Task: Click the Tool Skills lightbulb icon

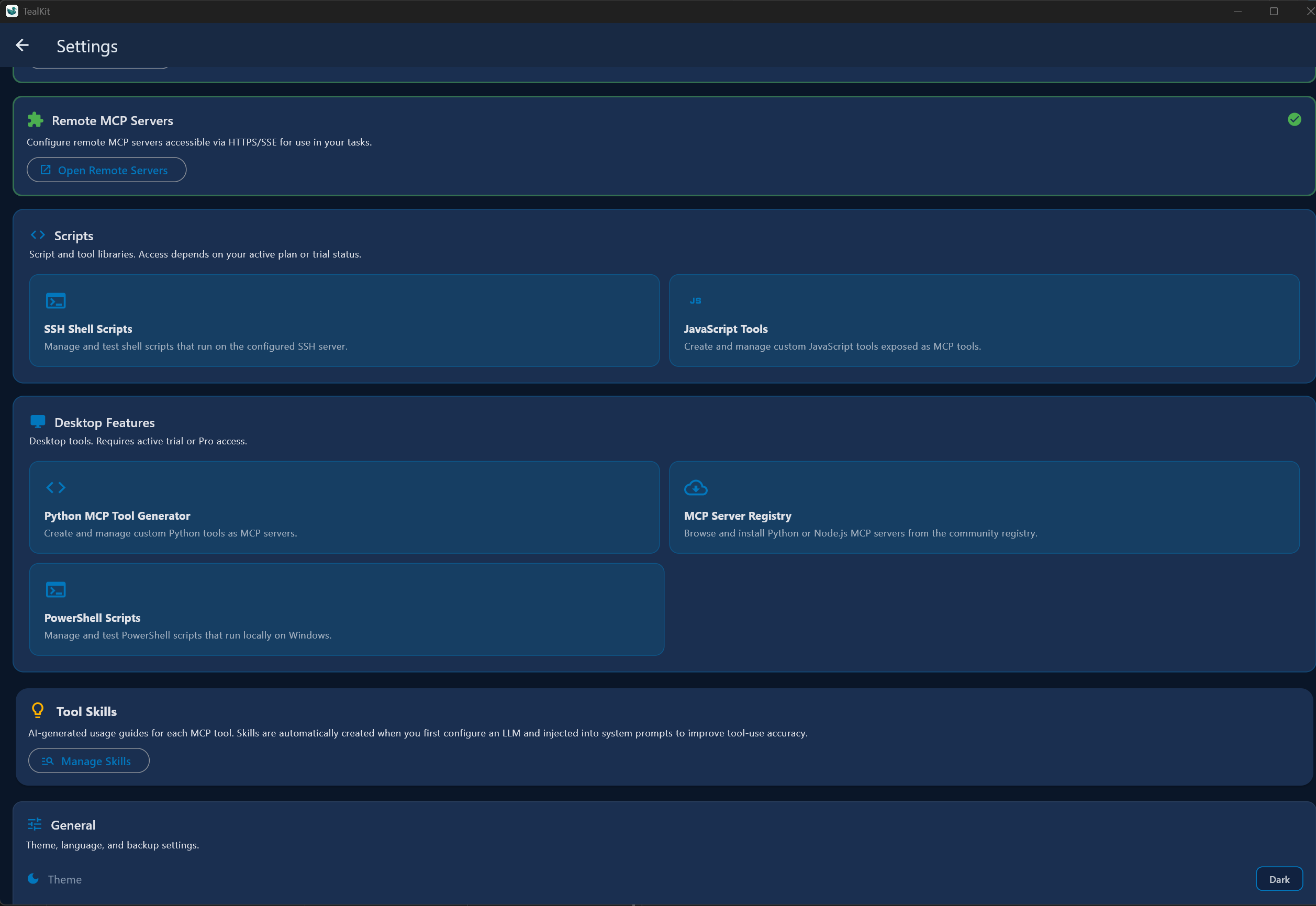Action: [38, 711]
